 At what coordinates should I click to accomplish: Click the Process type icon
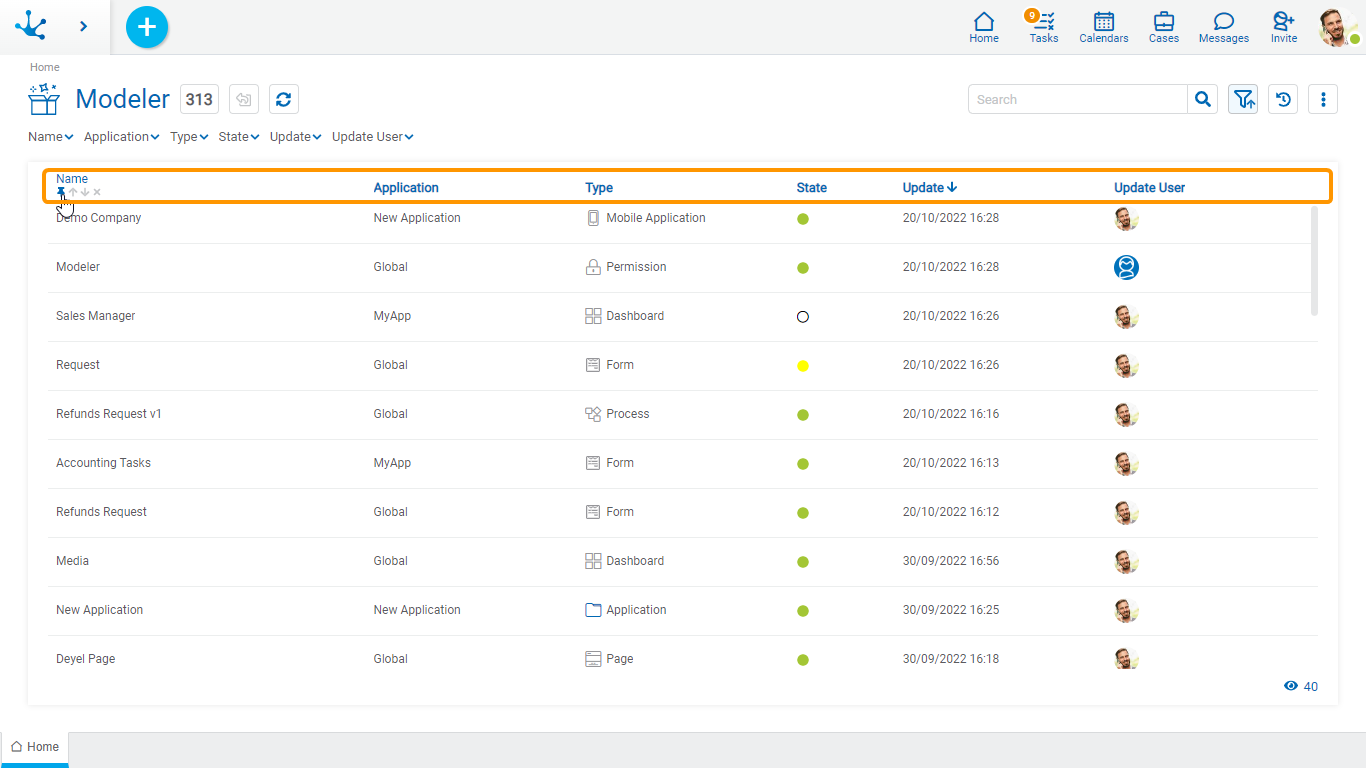(x=593, y=414)
